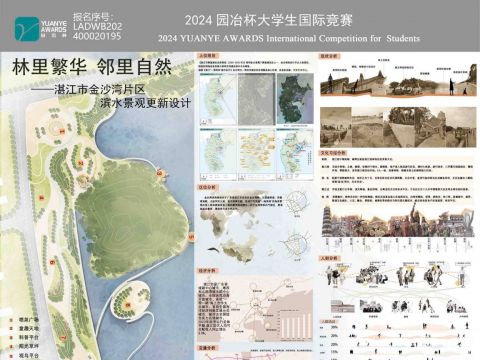Click the 喷泉广场 legend entry
The image size is (480, 360).
point(29,320)
